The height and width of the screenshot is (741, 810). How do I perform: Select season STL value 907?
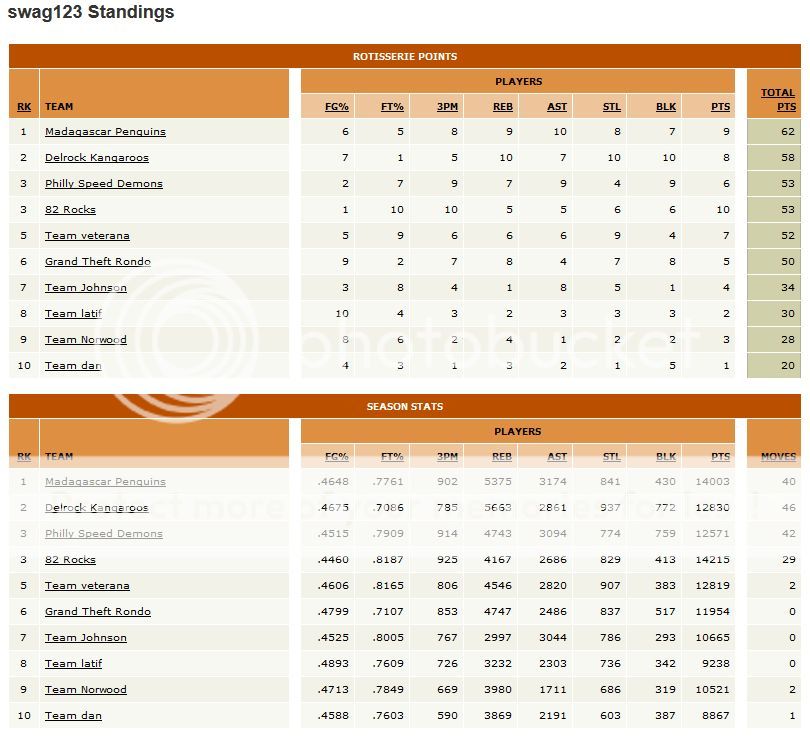point(610,585)
